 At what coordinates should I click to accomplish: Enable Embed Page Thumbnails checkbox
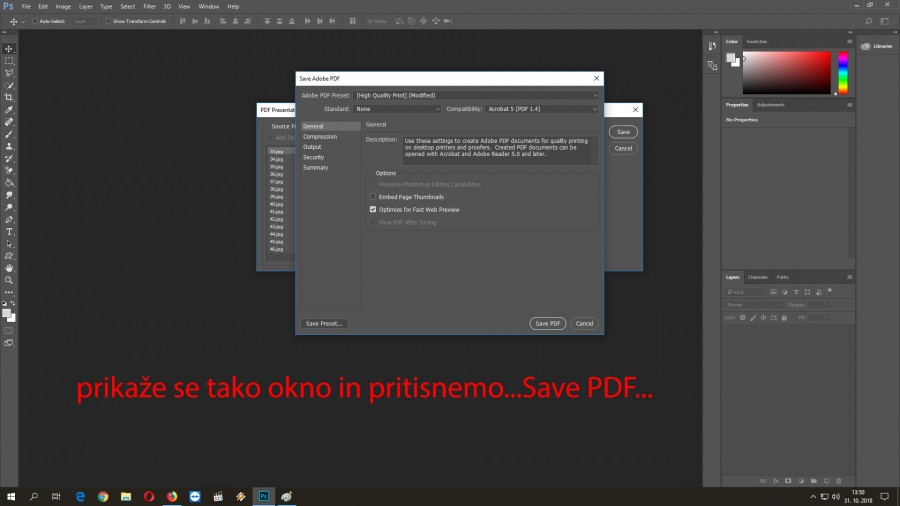pyautogui.click(x=373, y=197)
